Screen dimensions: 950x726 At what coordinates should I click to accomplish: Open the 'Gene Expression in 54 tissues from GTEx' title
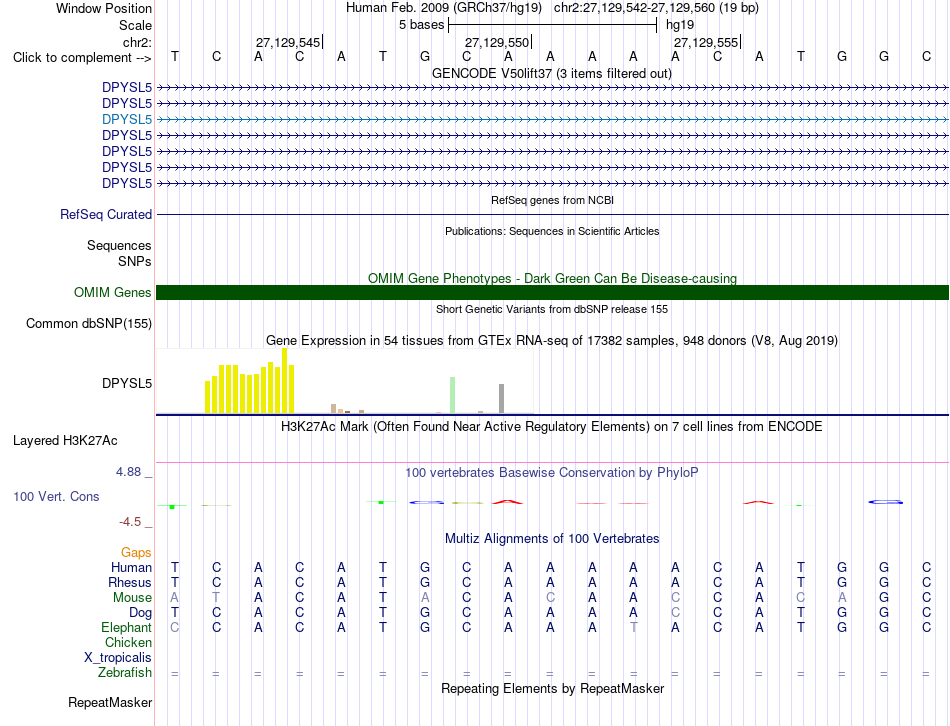[552, 341]
